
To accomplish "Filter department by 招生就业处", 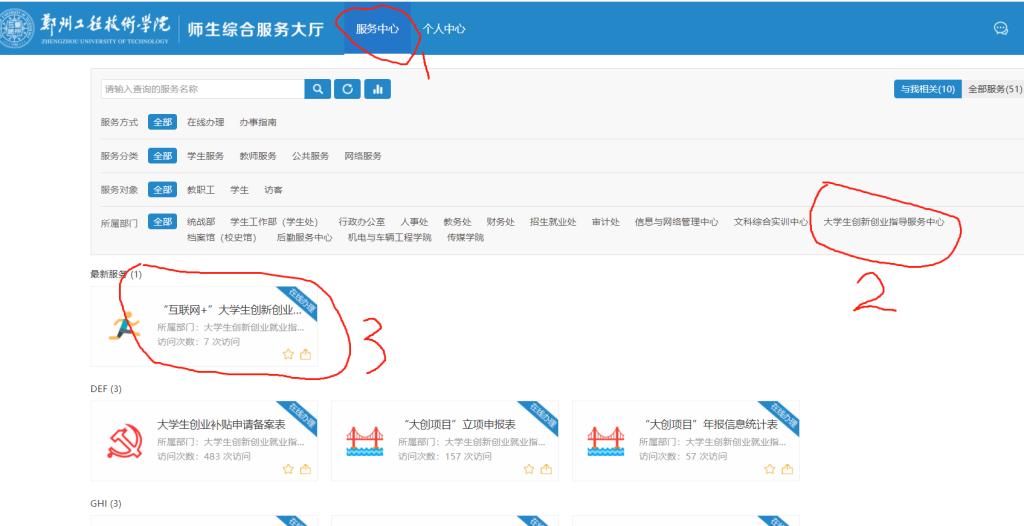I will 553,222.
